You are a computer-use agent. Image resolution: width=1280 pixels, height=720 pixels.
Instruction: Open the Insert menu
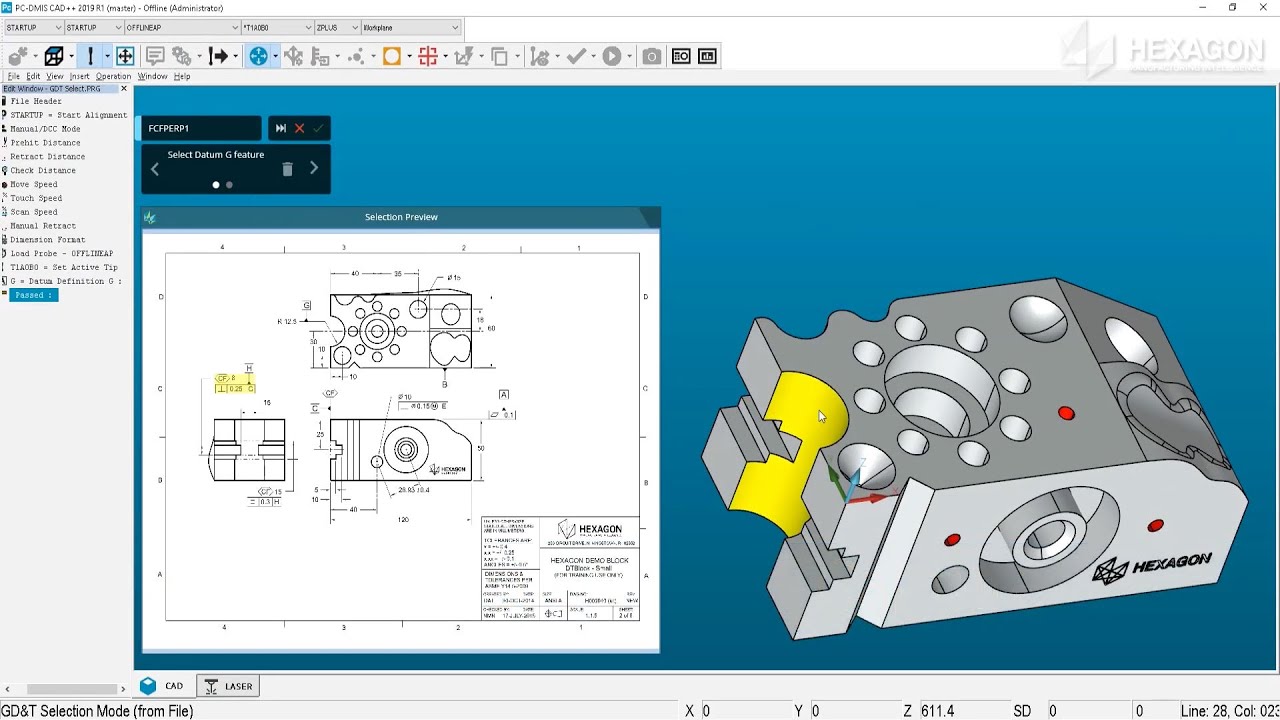(x=79, y=76)
